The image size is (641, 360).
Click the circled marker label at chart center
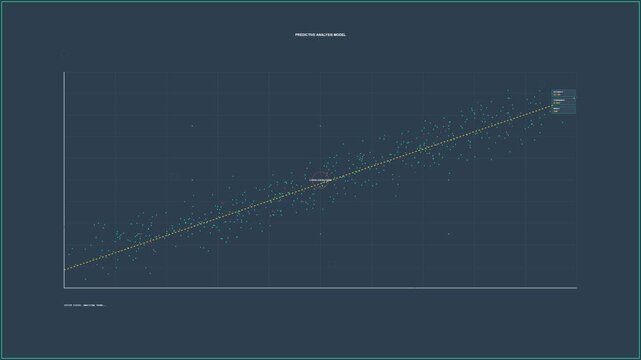320,180
